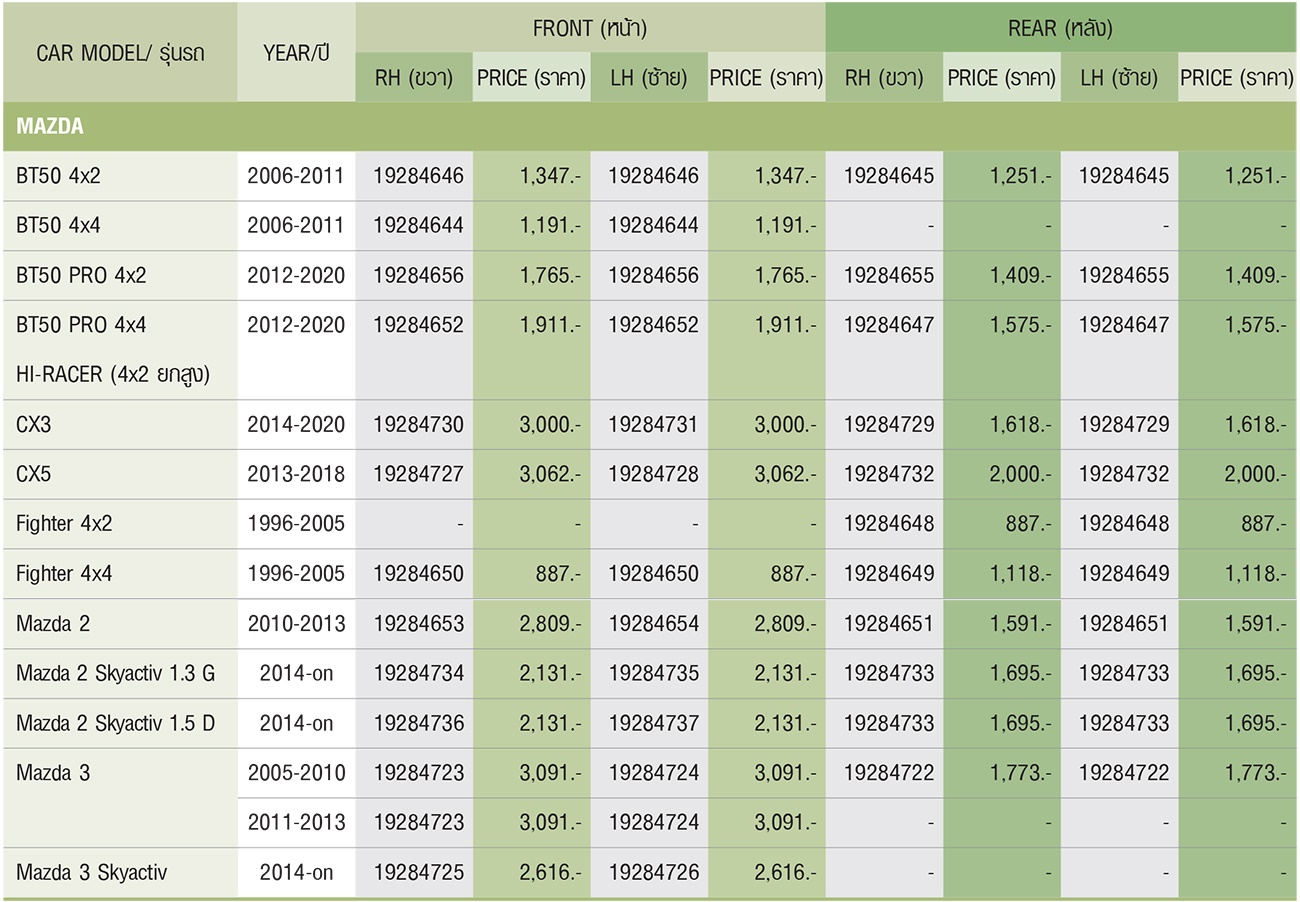
Task: Select the BT50 4x4 model name
Action: pos(58,226)
